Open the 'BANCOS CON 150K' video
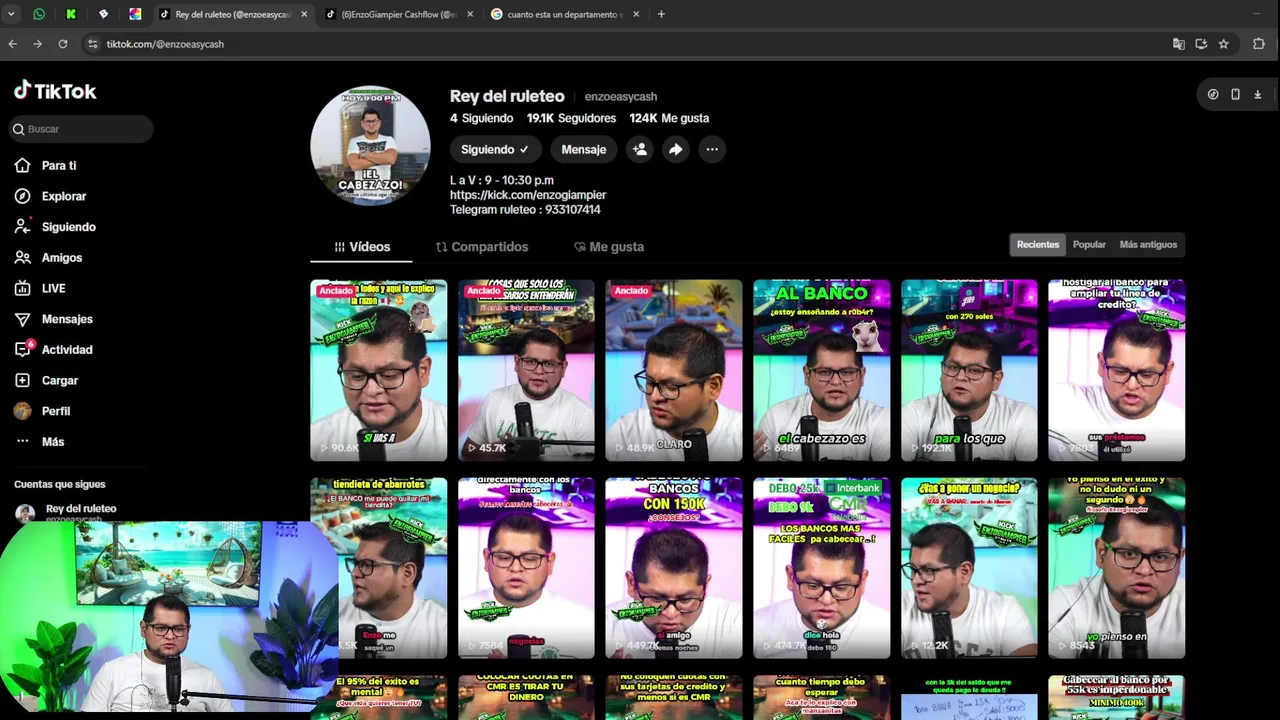Screen dimensions: 1280x720 click(x=674, y=568)
